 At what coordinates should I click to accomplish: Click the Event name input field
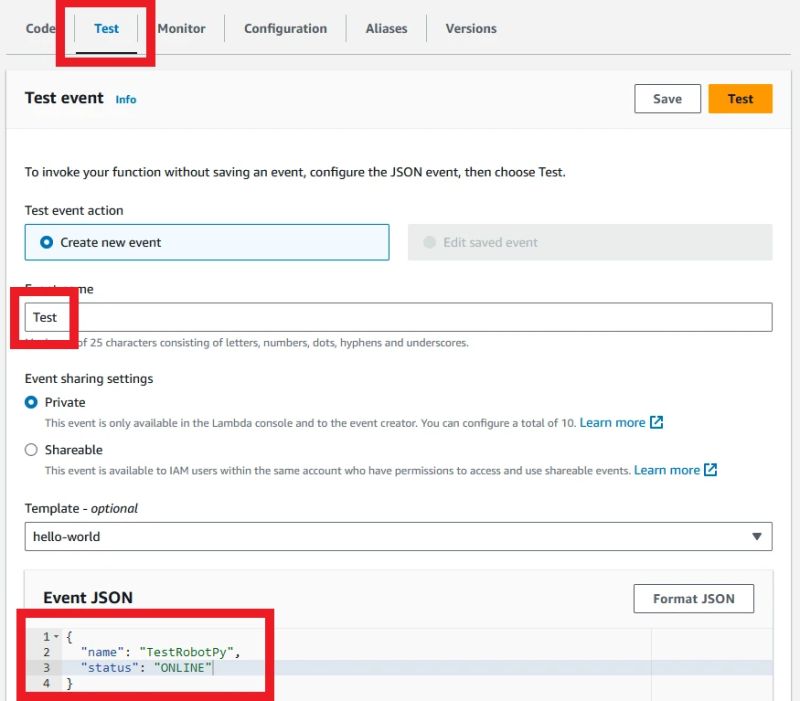coord(398,317)
